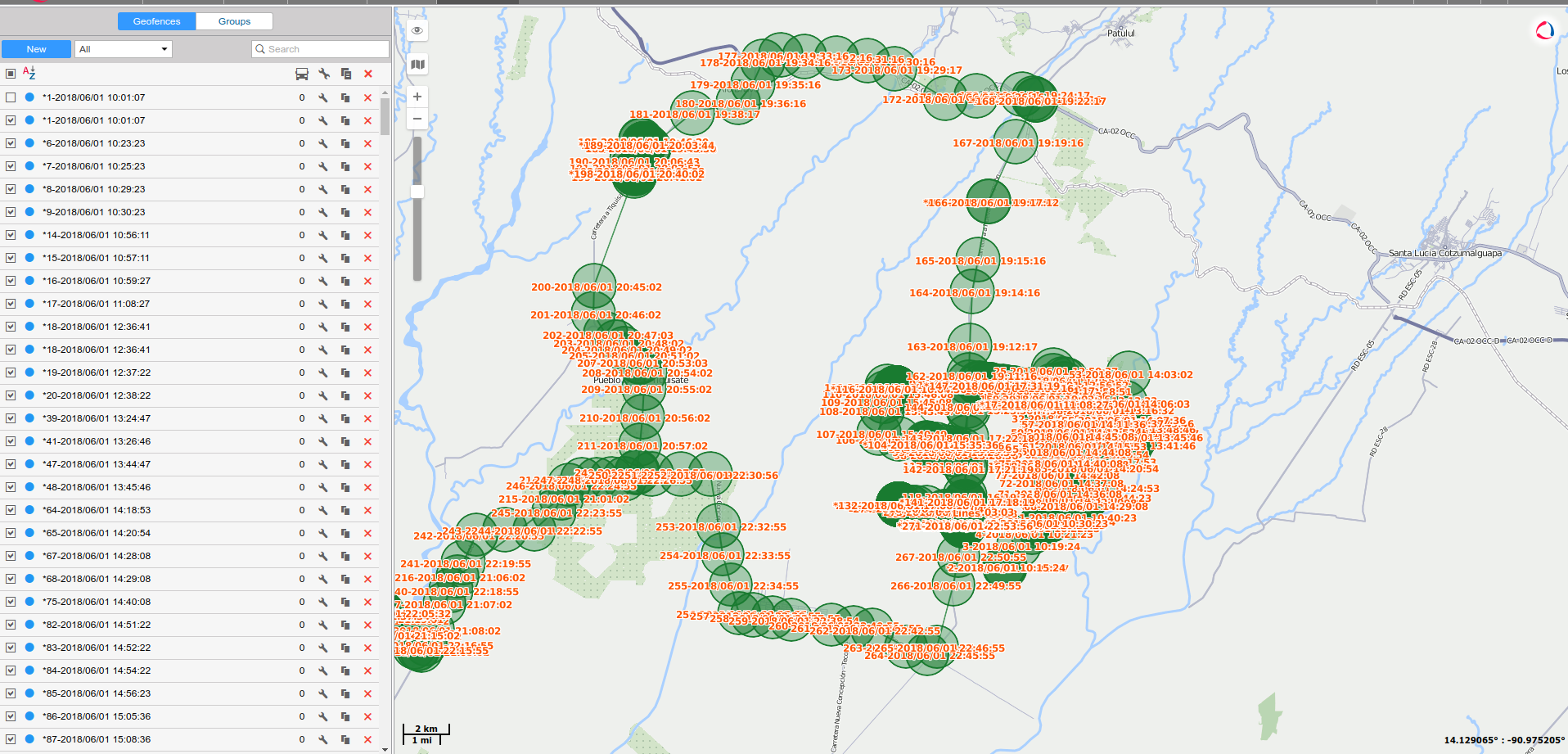Zoom out on the map
Image resolution: width=1568 pixels, height=754 pixels.
(417, 119)
